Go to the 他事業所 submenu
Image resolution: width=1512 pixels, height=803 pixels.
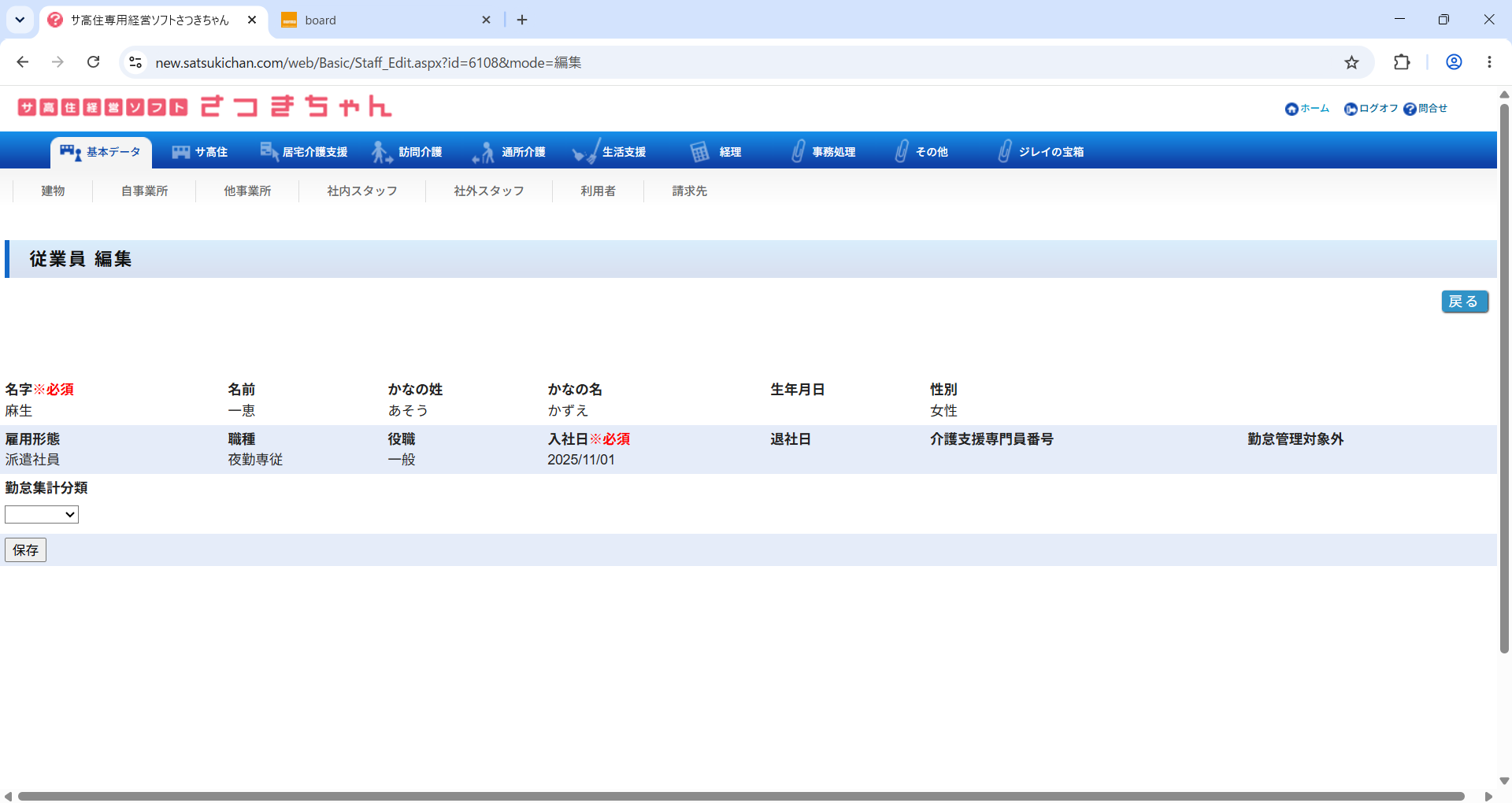(247, 191)
